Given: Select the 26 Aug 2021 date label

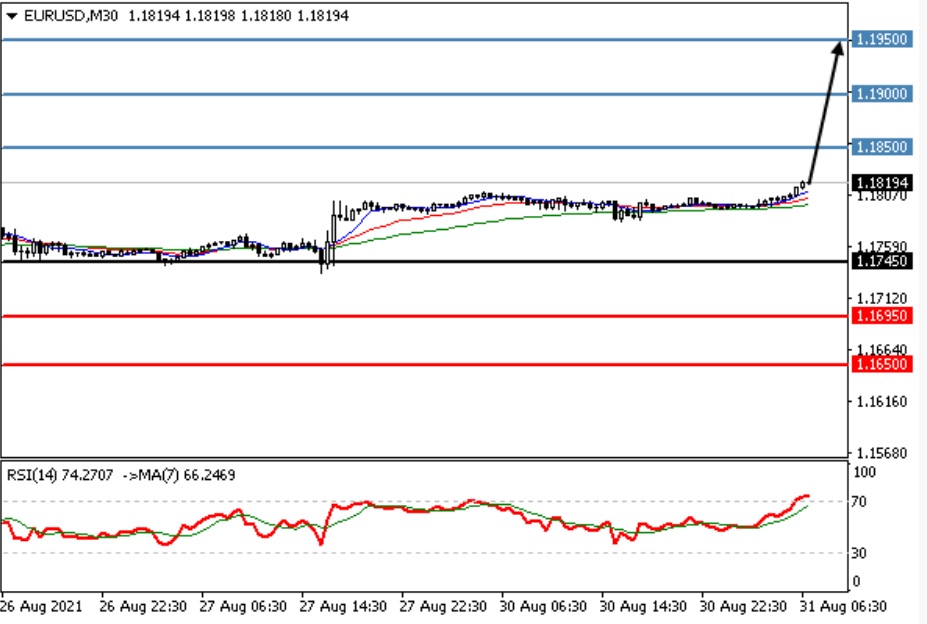Looking at the screenshot, I should (x=41, y=607).
